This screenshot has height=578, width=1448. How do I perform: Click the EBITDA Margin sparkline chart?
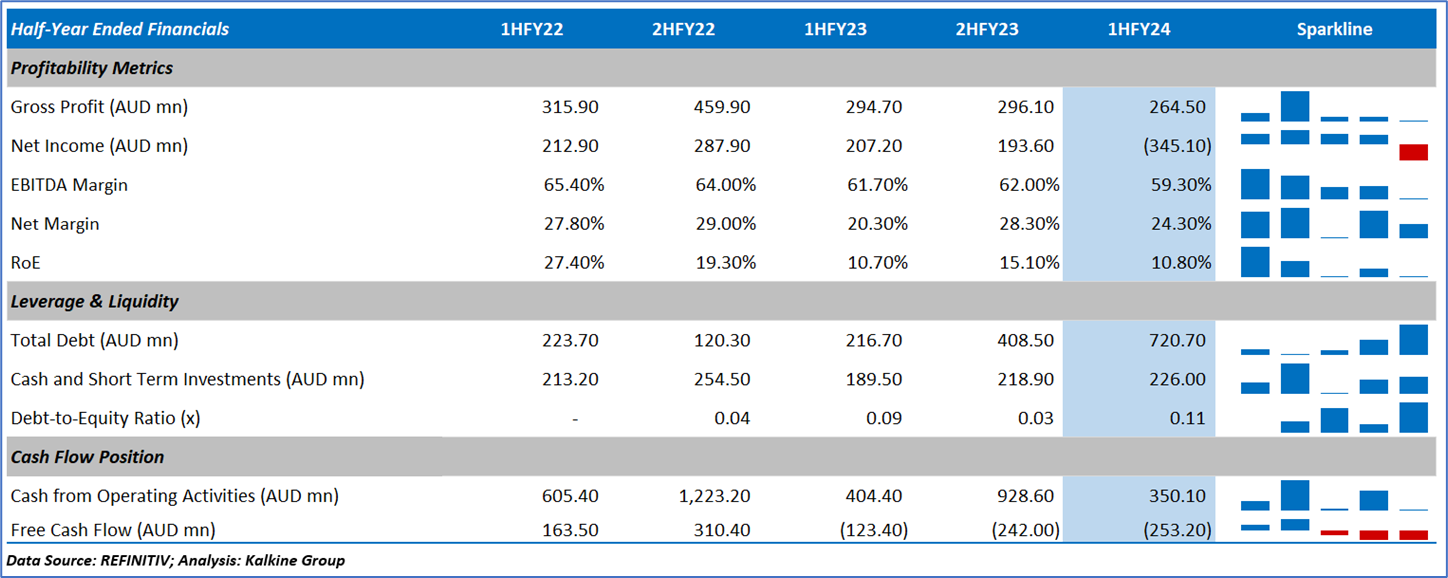tap(1334, 185)
